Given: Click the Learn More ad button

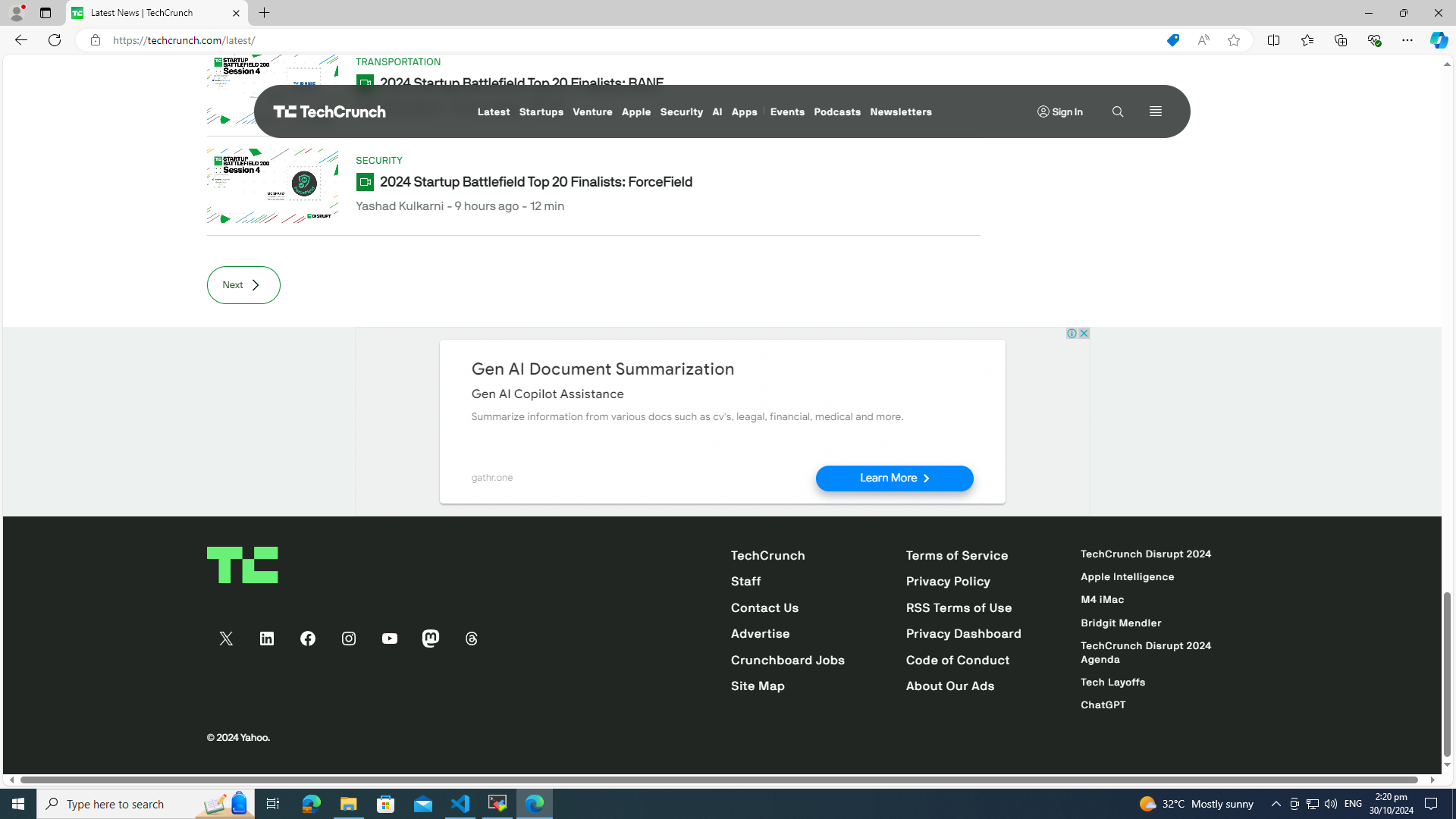Looking at the screenshot, I should (x=895, y=479).
